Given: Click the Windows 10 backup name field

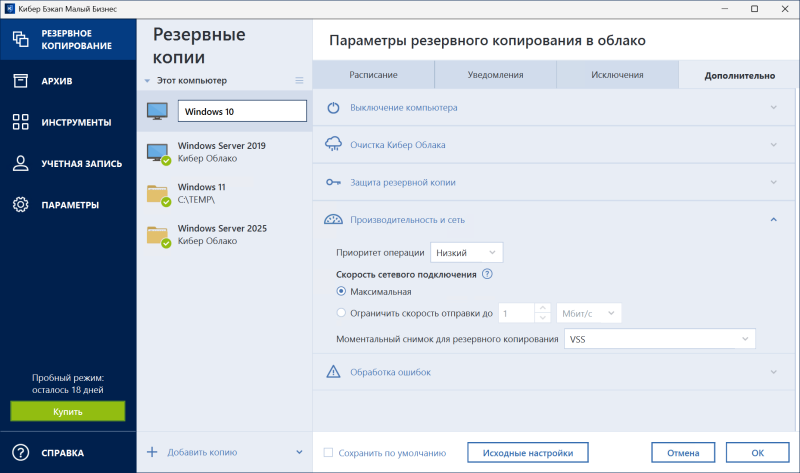Looking at the screenshot, I should click(x=240, y=111).
